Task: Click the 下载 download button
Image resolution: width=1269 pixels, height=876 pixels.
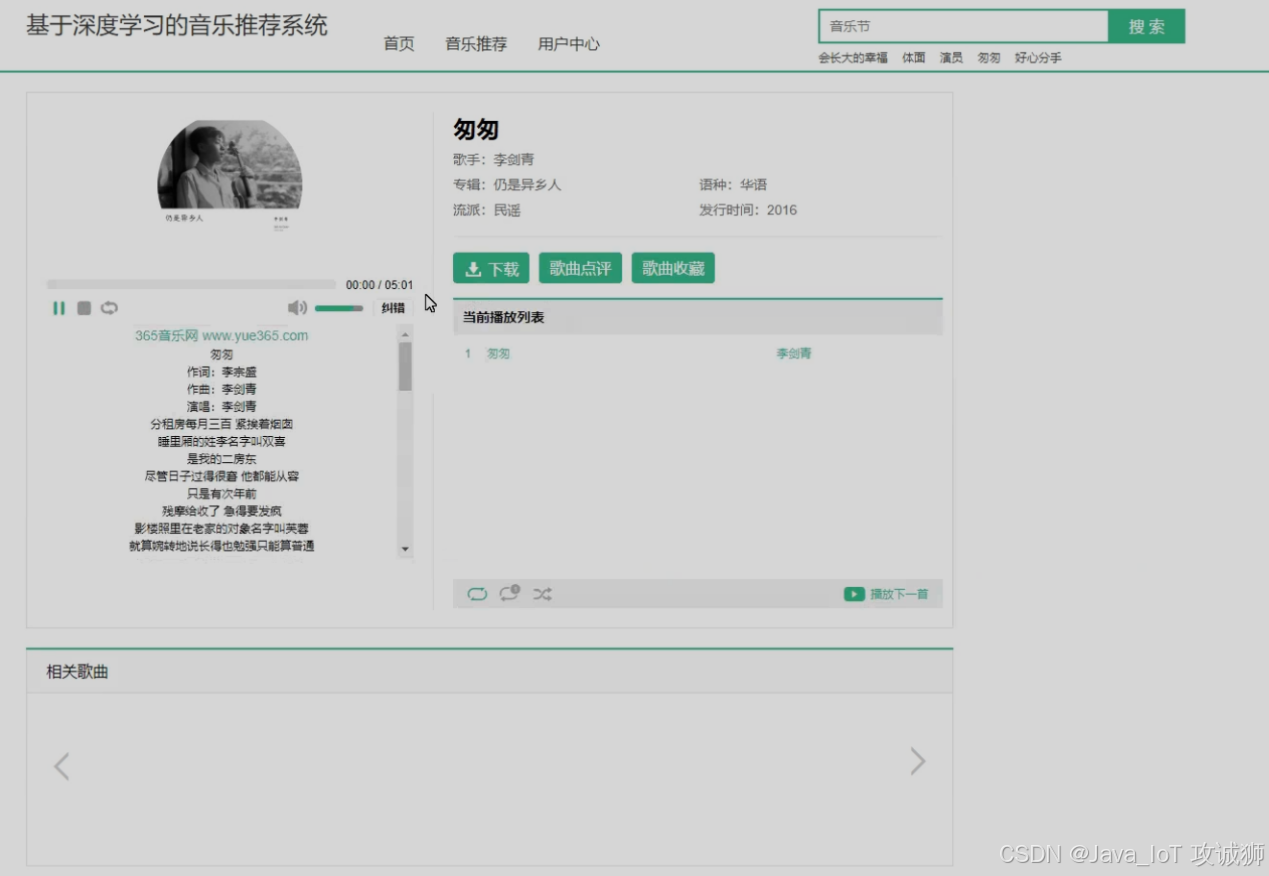Action: [492, 268]
